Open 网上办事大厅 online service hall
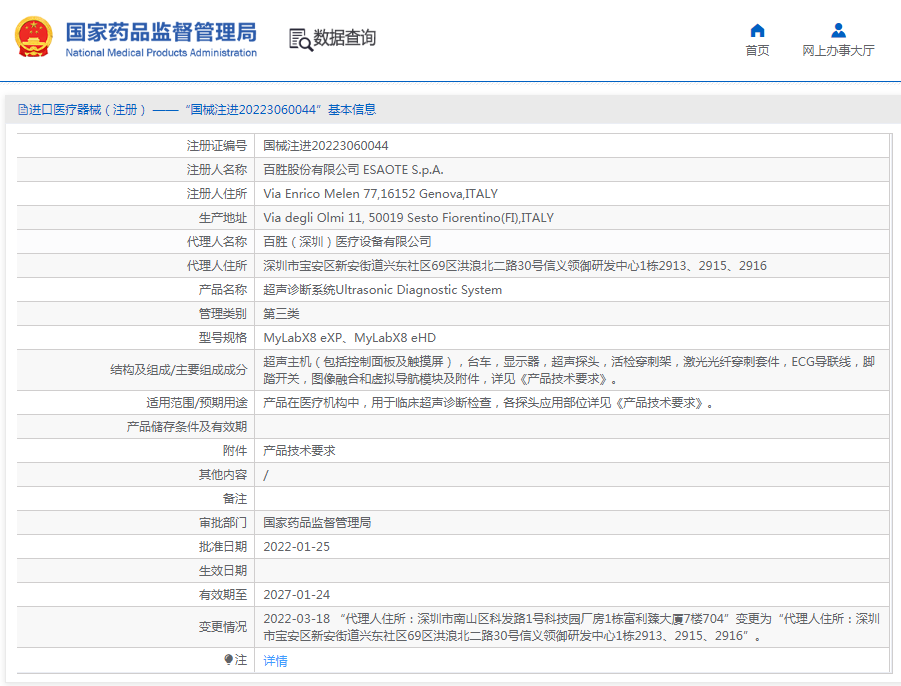901x686 pixels. [x=838, y=51]
